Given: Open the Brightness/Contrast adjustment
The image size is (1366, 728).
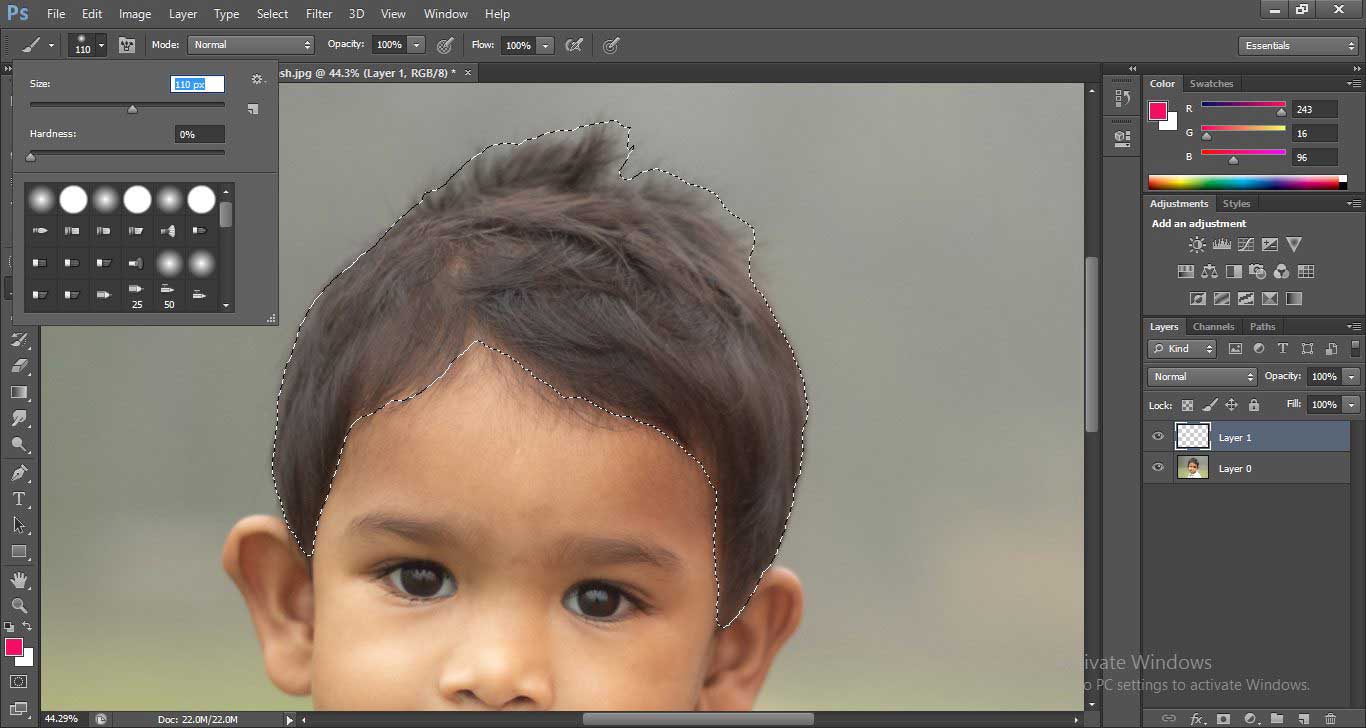Looking at the screenshot, I should (1196, 244).
